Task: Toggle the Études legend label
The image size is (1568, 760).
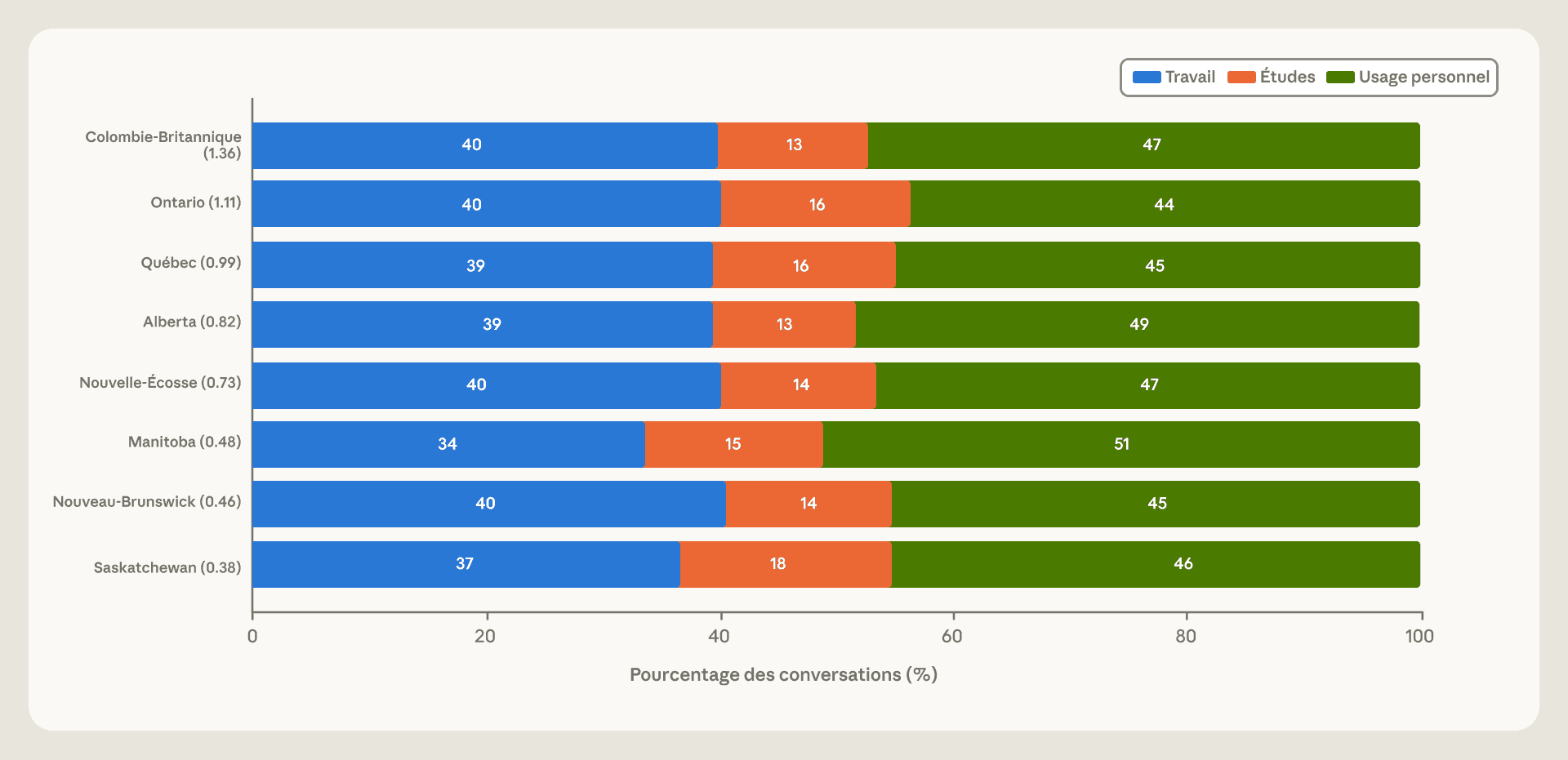Action: point(1287,77)
